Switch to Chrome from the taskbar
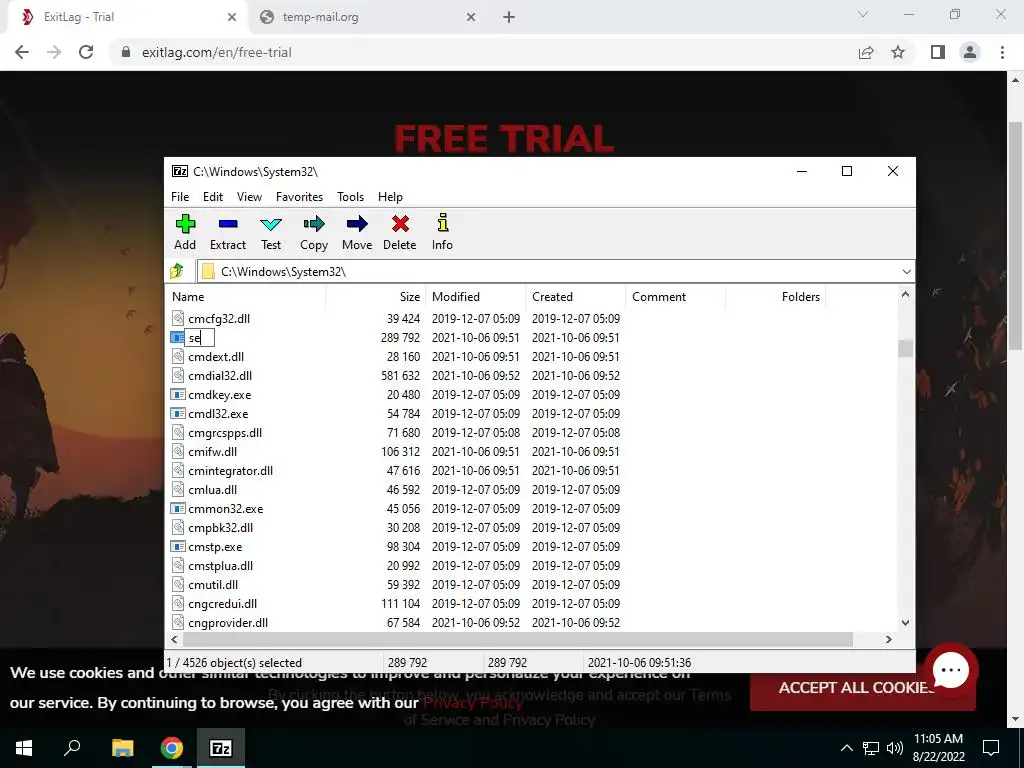The width and height of the screenshot is (1024, 768). (x=172, y=748)
